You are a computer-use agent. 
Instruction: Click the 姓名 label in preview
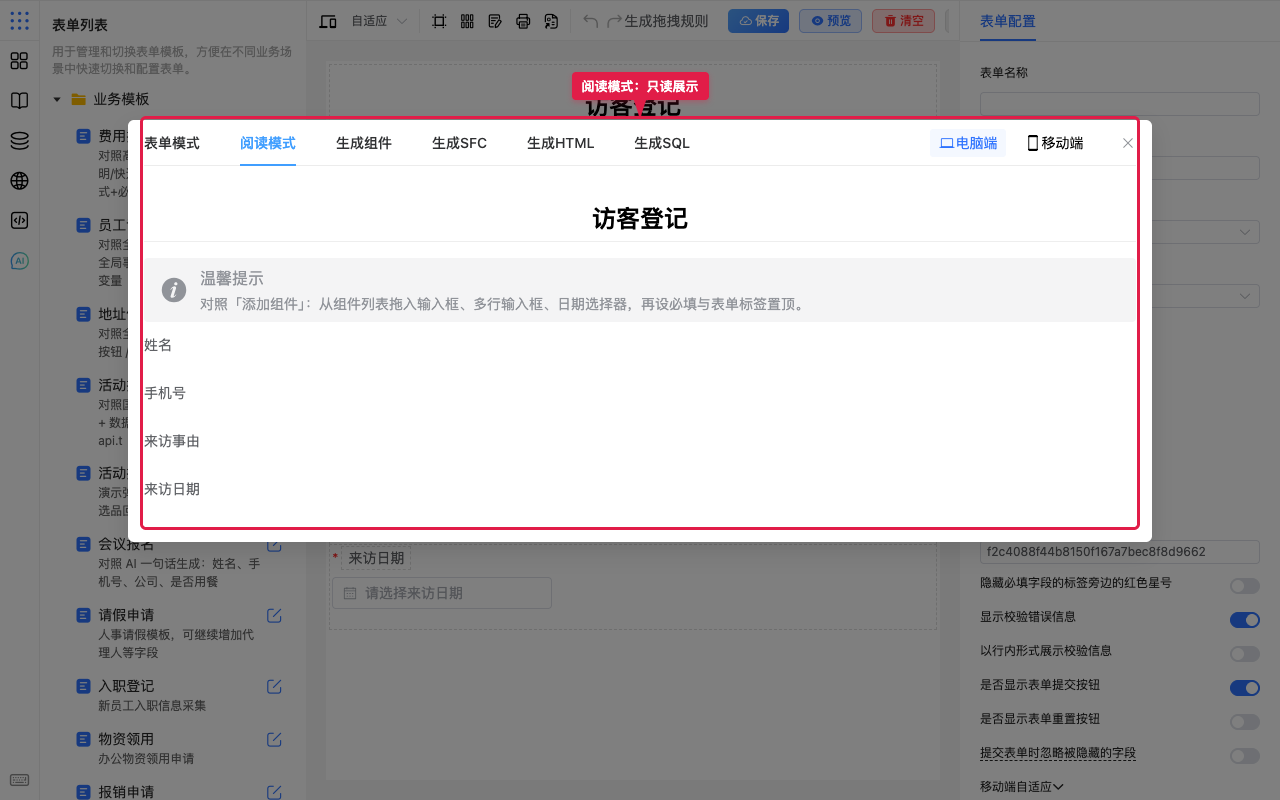(x=158, y=345)
